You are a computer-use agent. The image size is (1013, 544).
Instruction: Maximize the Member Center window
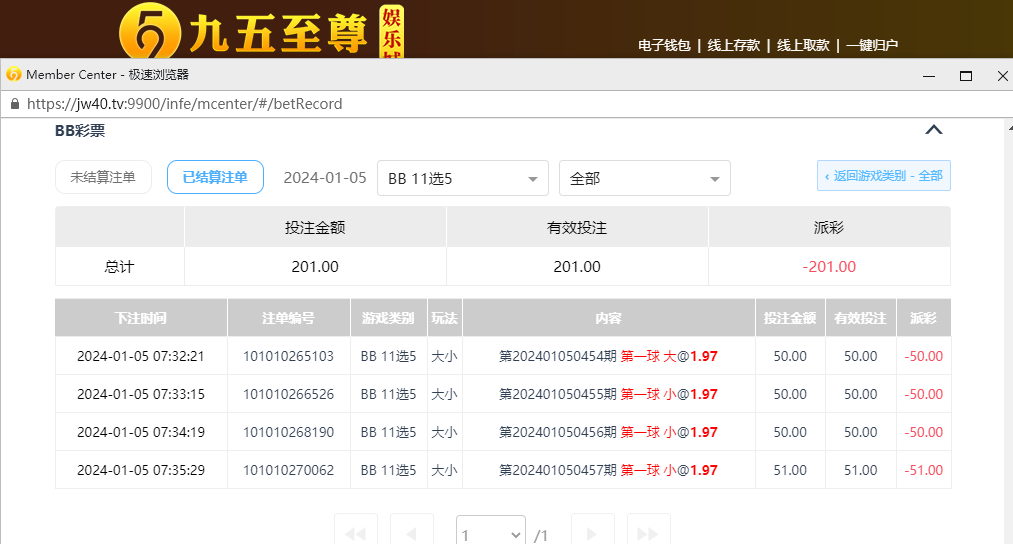click(x=966, y=76)
